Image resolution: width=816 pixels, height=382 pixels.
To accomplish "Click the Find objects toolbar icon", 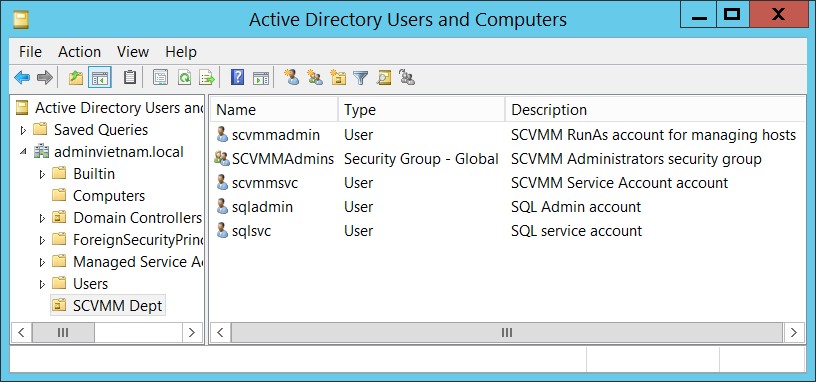I will (x=384, y=78).
